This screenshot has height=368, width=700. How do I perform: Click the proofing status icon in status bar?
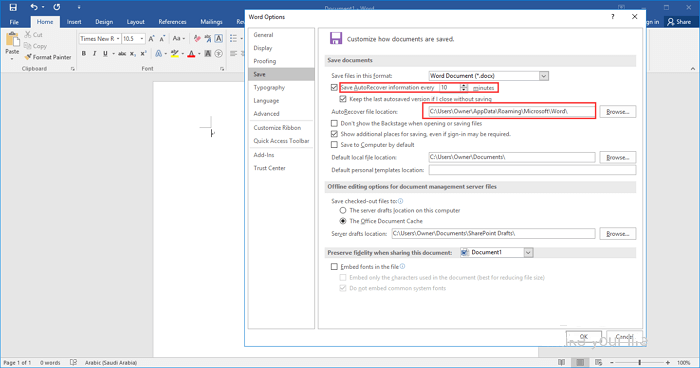tap(74, 362)
